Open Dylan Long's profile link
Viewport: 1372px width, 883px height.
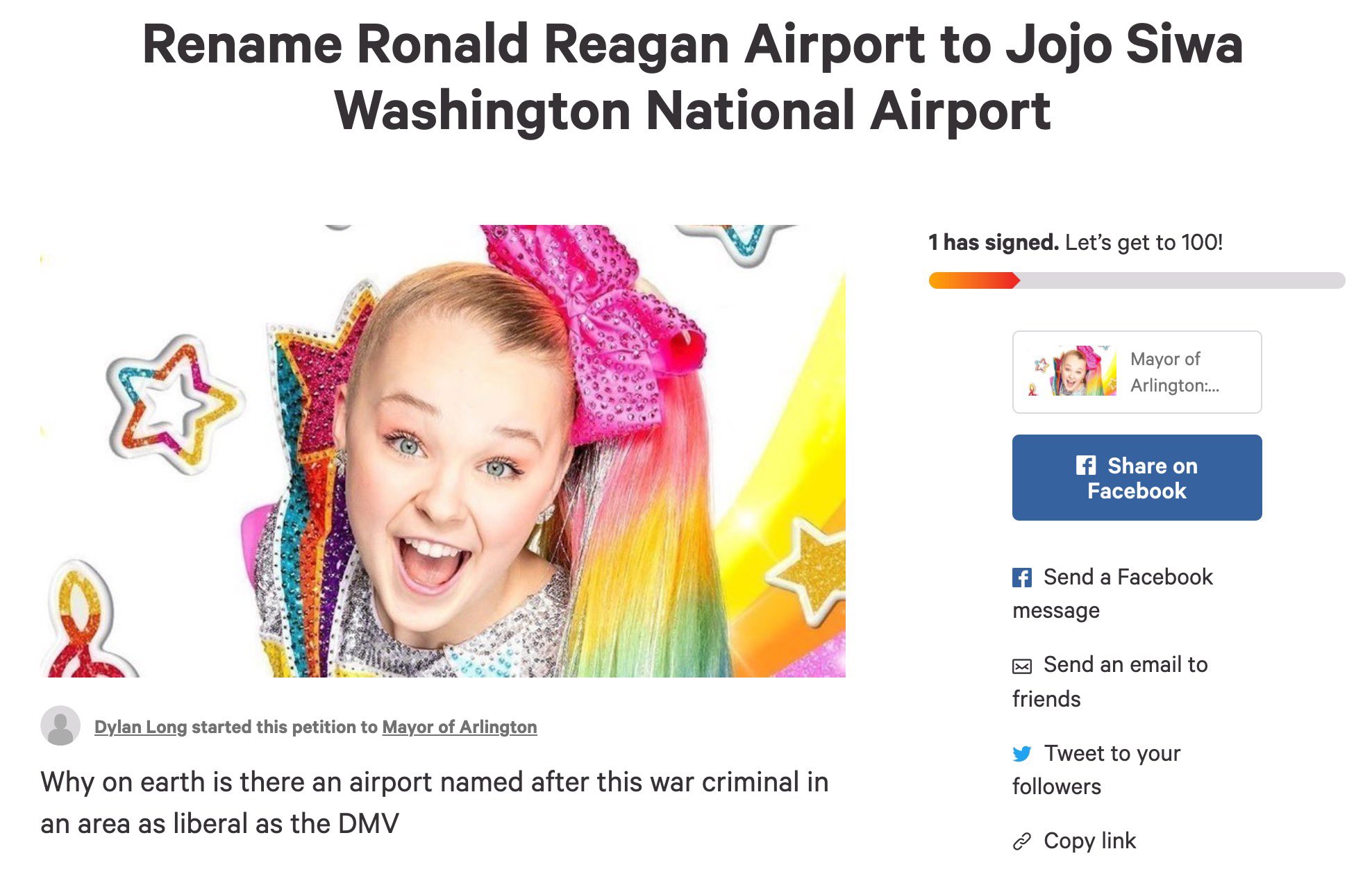(x=140, y=727)
